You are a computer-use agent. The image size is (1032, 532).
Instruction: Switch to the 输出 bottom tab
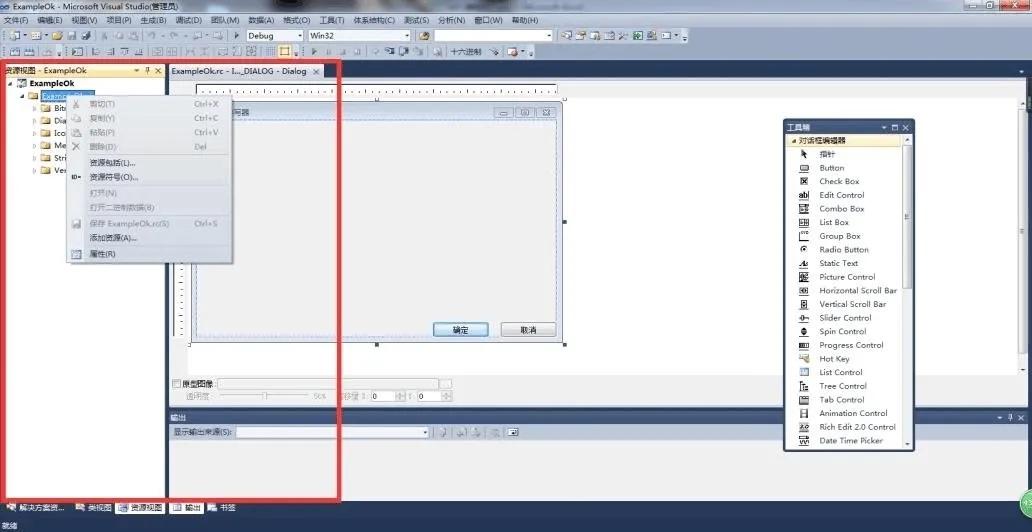coord(188,508)
